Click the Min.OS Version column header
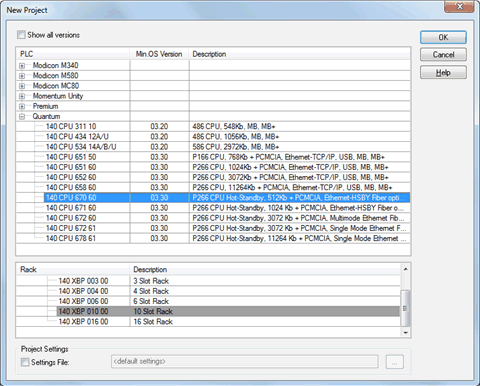Viewport: 480px width, 386px height. pyautogui.click(x=159, y=54)
